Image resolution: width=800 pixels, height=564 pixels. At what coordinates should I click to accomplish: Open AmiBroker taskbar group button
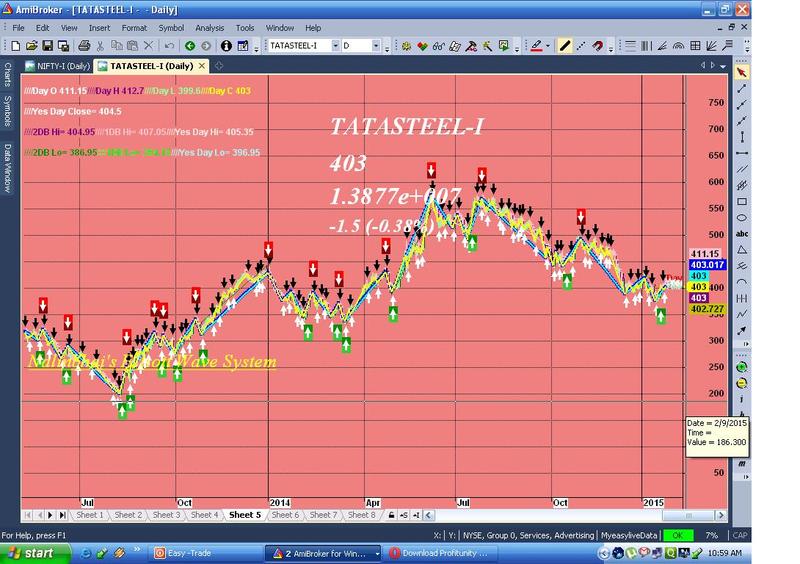(x=322, y=553)
